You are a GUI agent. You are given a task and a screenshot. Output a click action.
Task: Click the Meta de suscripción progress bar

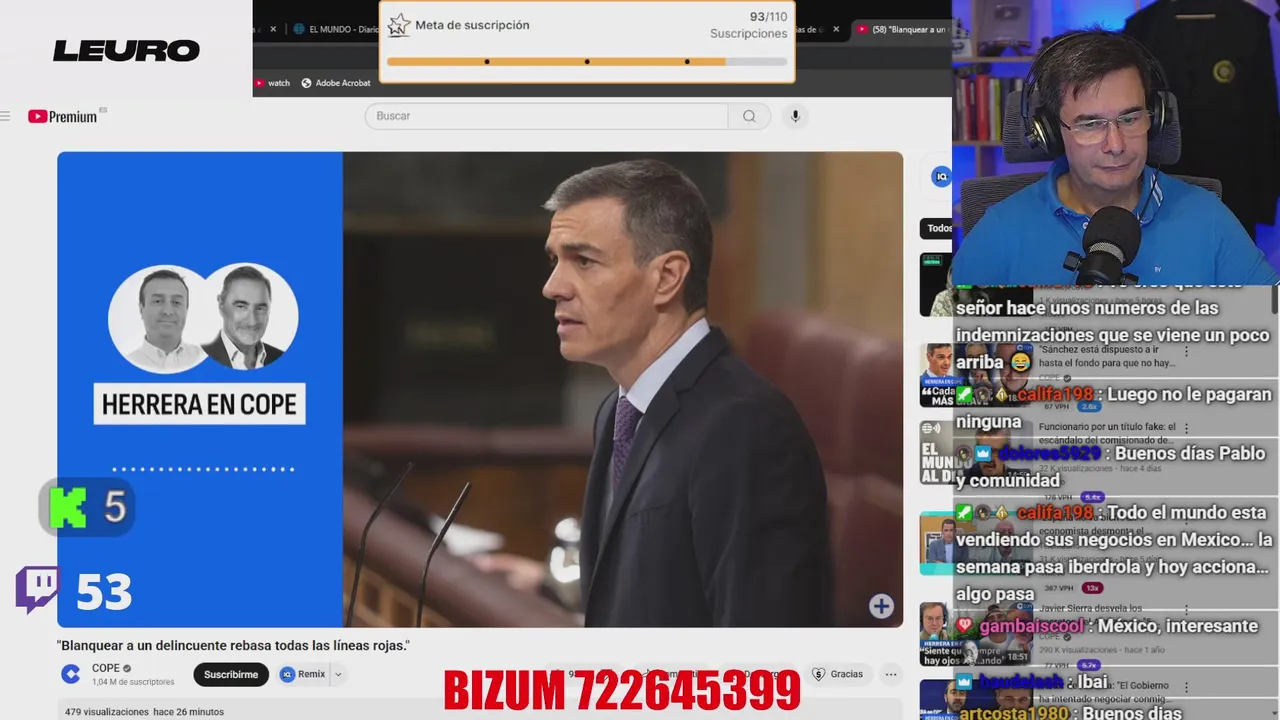587,62
